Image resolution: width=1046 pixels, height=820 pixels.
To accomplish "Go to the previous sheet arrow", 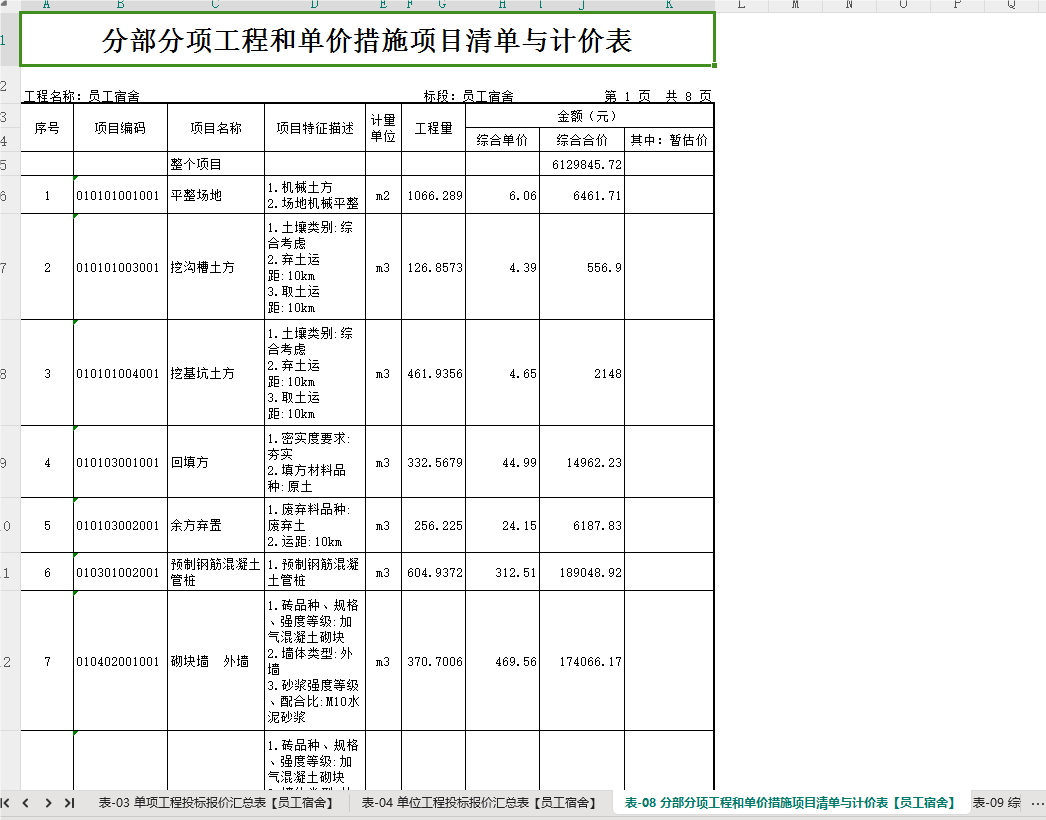I will pyautogui.click(x=26, y=803).
